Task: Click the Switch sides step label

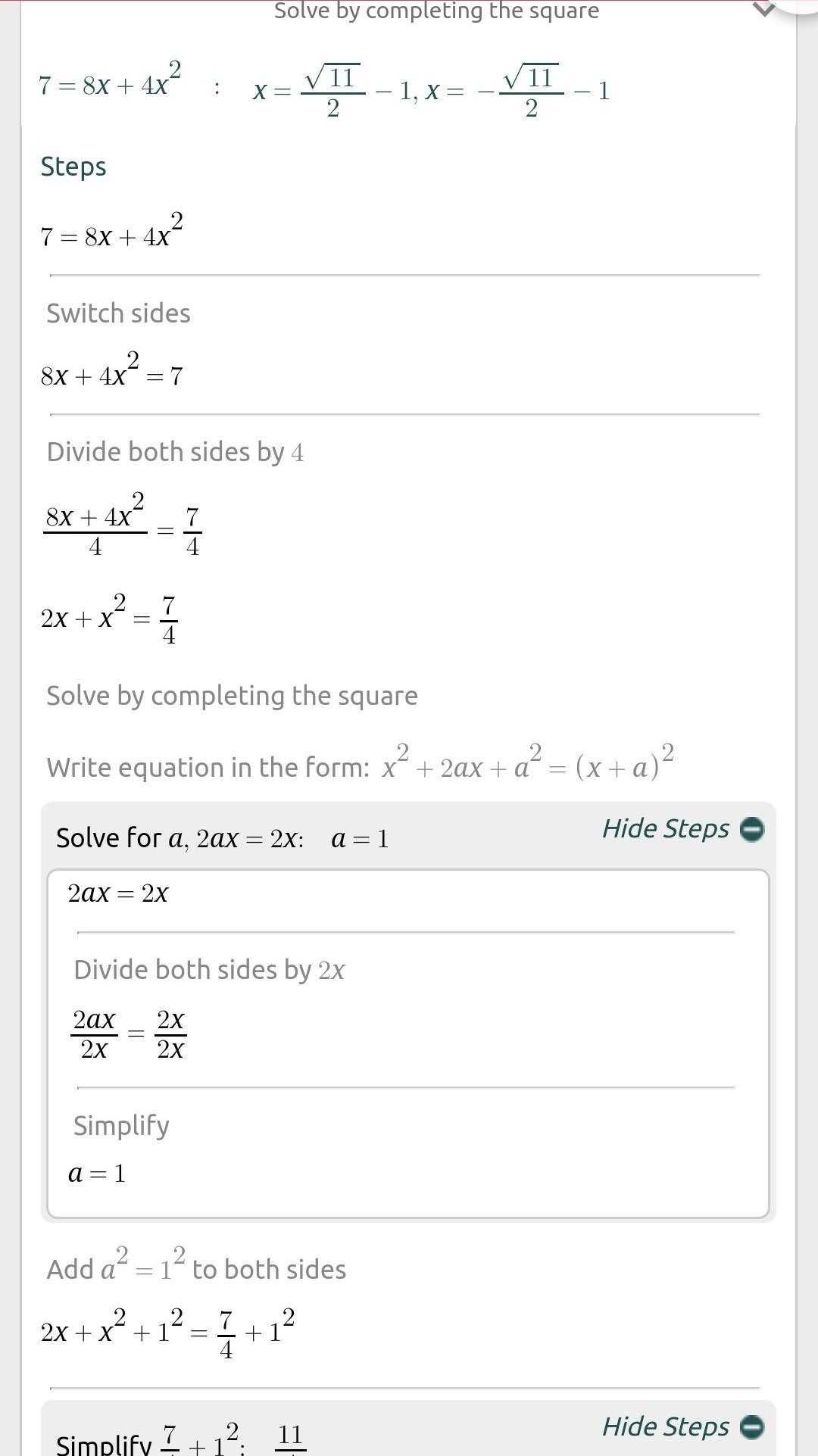Action: click(x=118, y=313)
